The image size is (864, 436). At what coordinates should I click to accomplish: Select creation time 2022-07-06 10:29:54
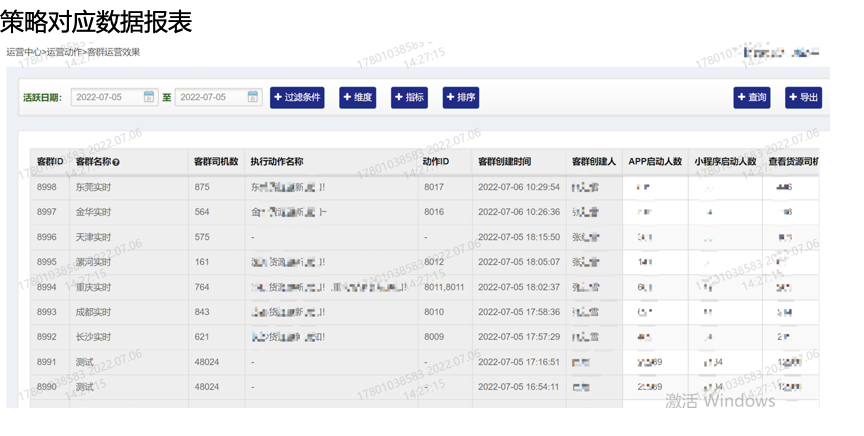pos(519,187)
